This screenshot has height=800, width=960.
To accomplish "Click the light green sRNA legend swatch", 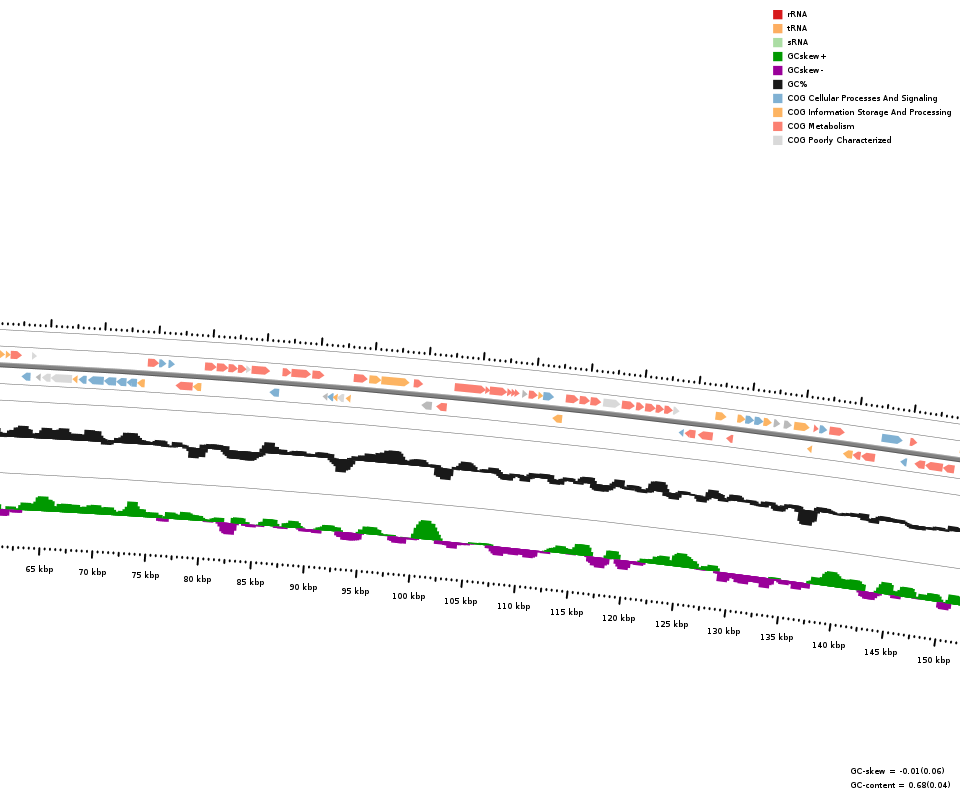I will [x=777, y=42].
